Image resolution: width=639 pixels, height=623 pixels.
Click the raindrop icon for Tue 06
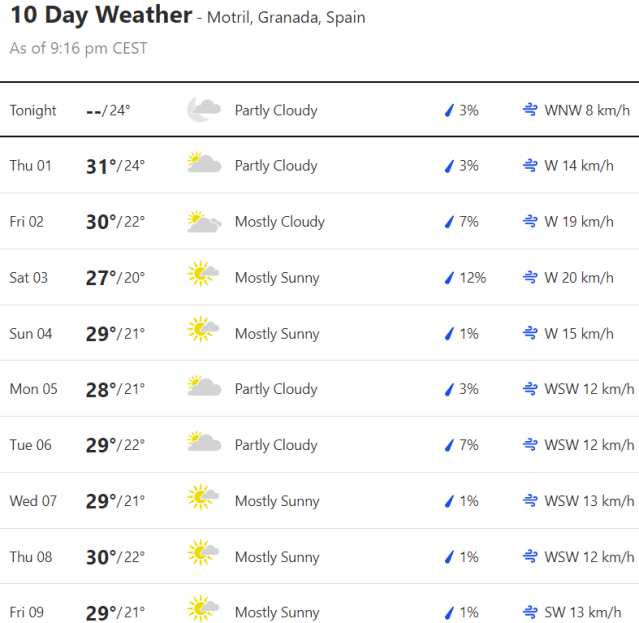pyautogui.click(x=449, y=445)
